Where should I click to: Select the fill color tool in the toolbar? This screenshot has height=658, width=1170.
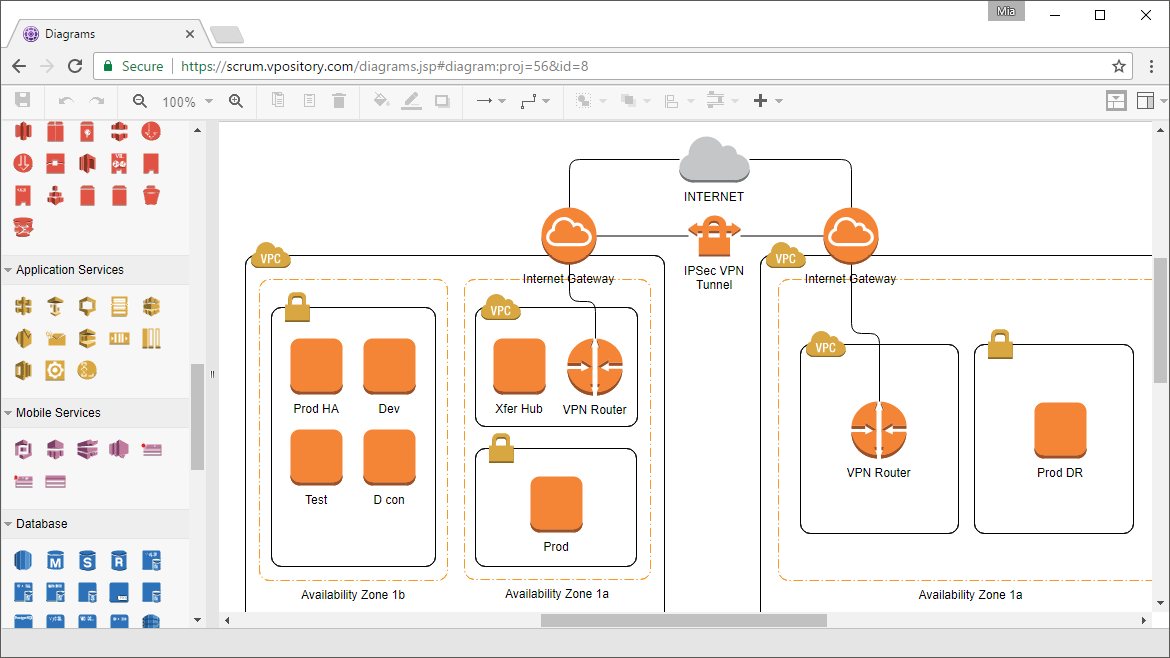pos(383,100)
